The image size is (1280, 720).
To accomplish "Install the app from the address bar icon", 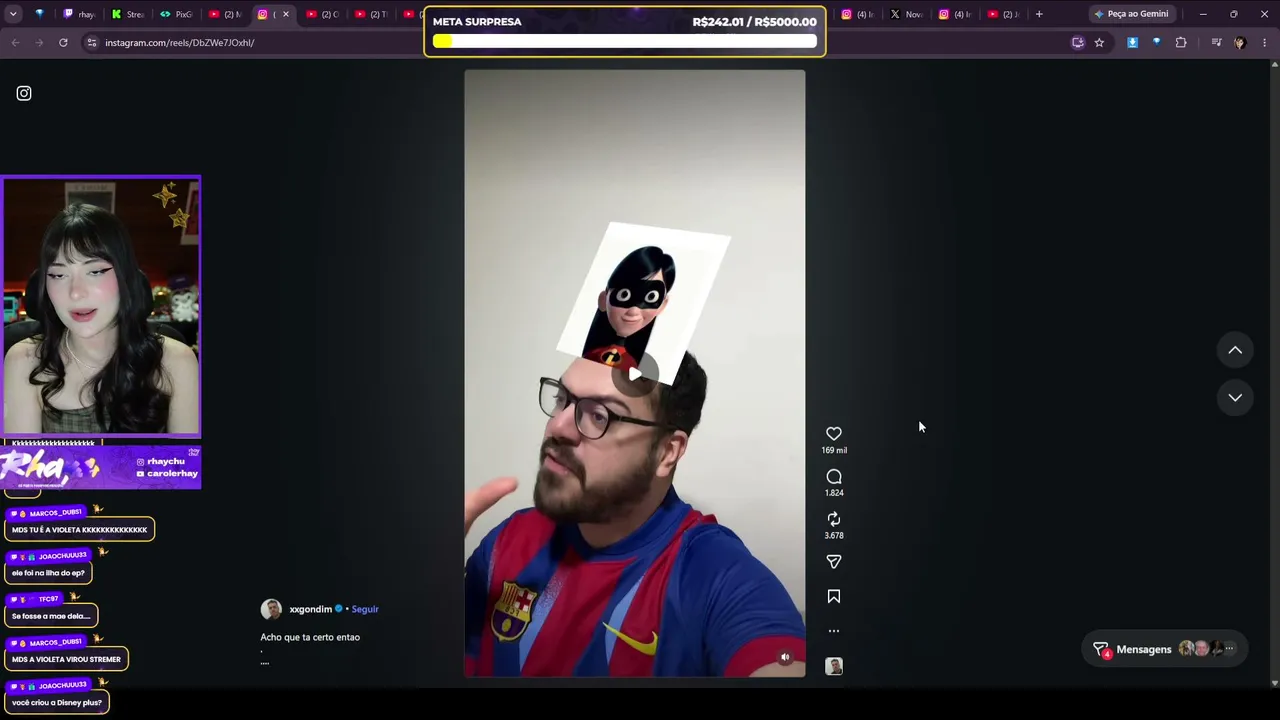I will click(x=1077, y=43).
